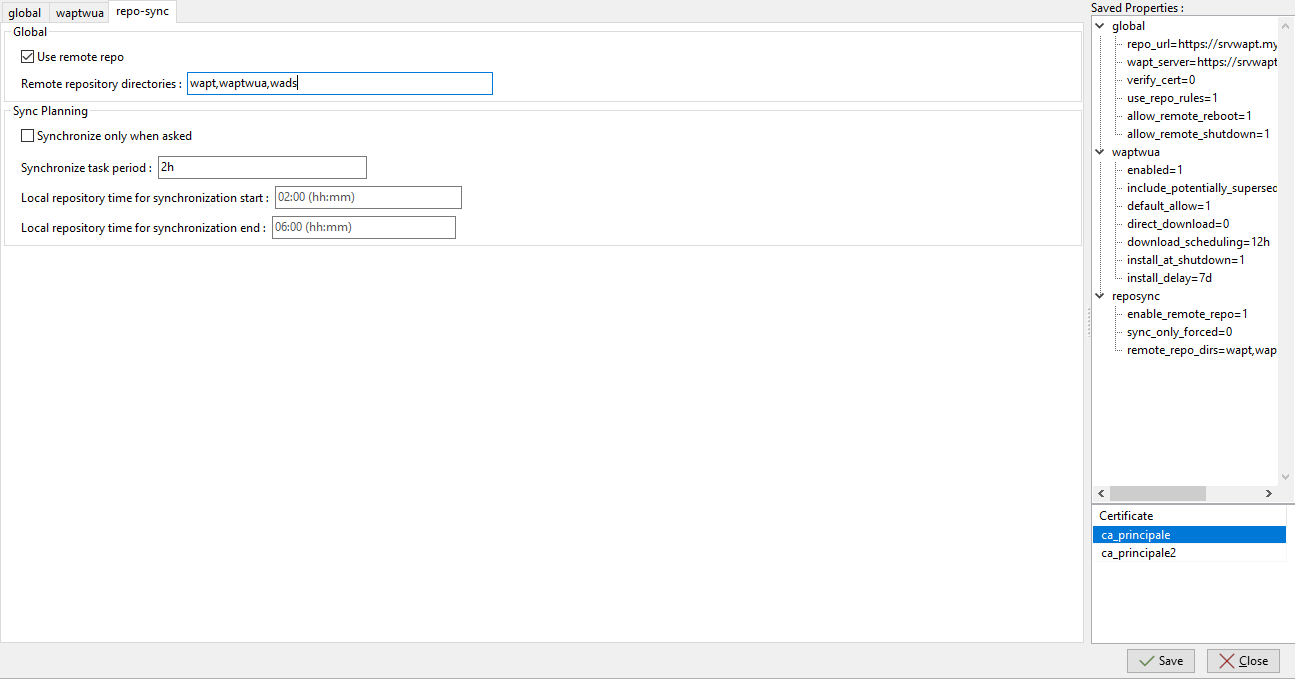Click the synchronization end time field
Screen dimensions: 1295x679
point(364,227)
